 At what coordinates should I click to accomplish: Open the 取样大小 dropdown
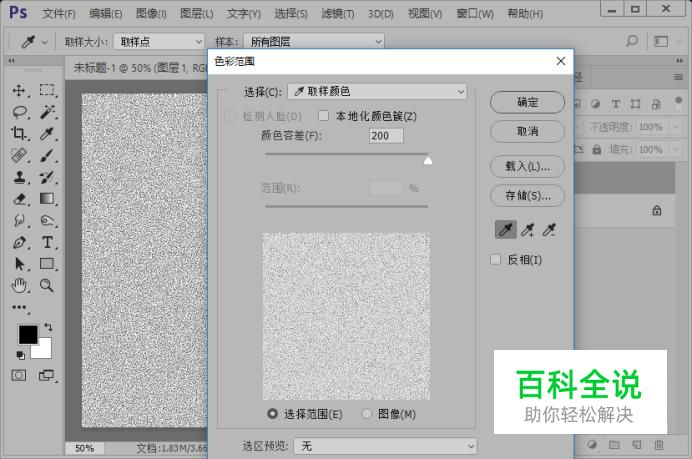pos(159,42)
